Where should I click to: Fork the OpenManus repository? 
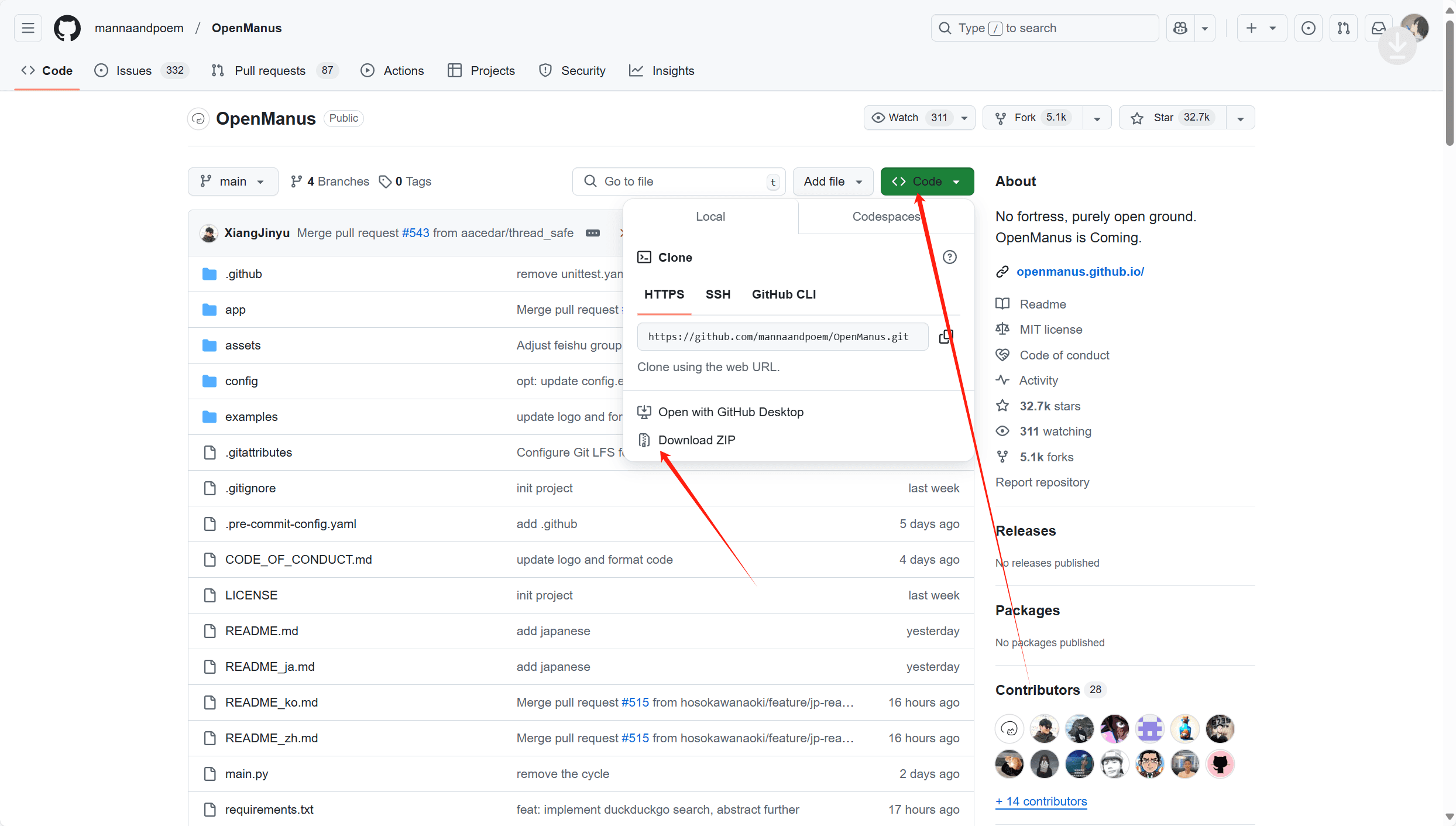[x=1033, y=118]
